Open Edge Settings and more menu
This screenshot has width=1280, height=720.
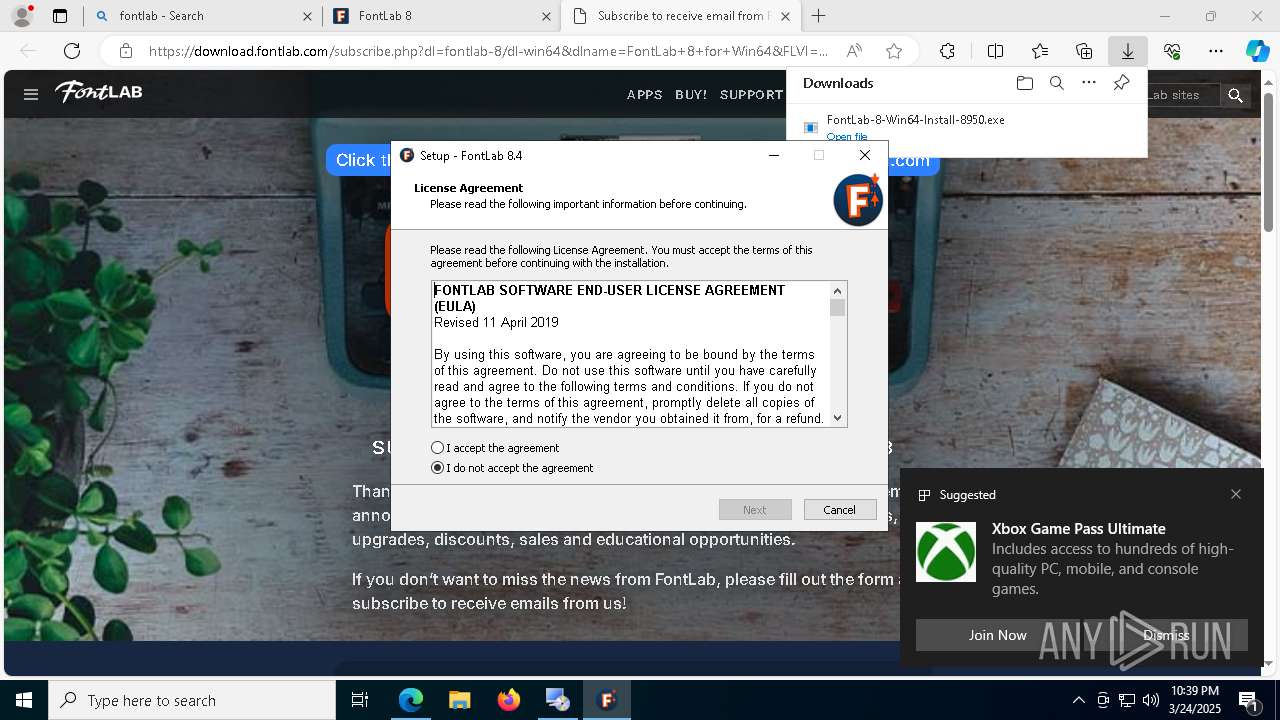(1216, 51)
